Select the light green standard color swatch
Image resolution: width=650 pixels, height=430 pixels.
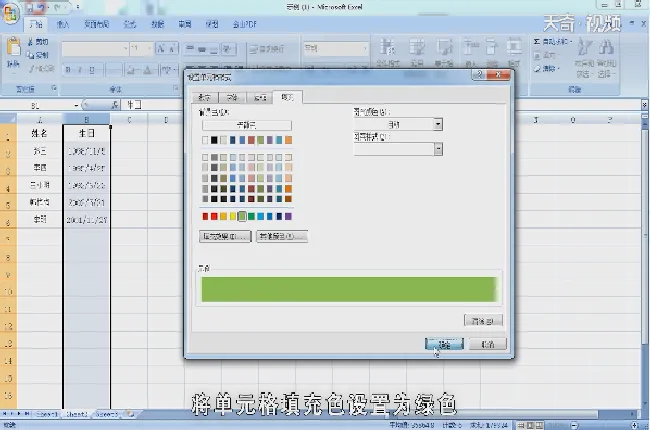click(242, 216)
